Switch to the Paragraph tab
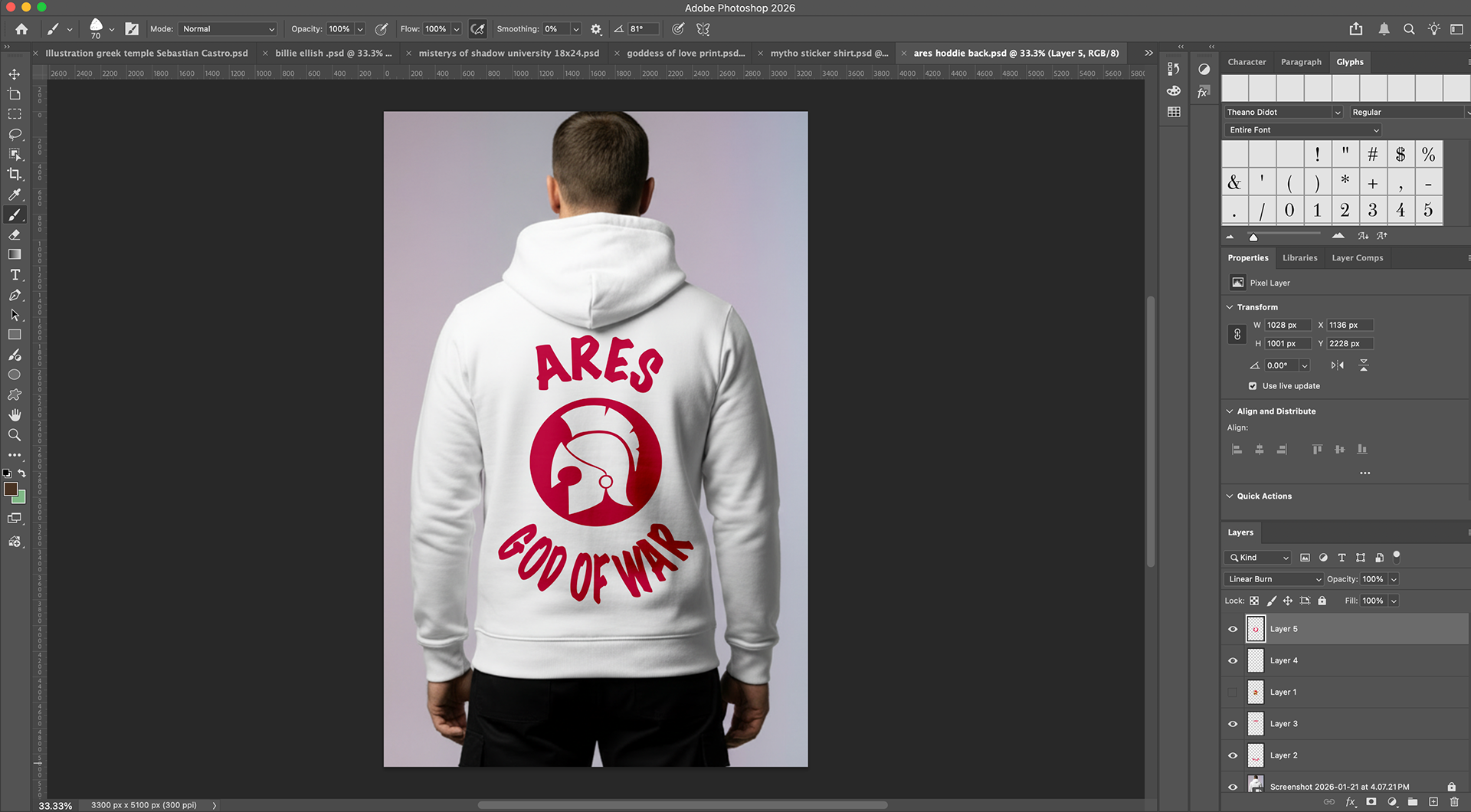The width and height of the screenshot is (1471, 812). 1301,62
